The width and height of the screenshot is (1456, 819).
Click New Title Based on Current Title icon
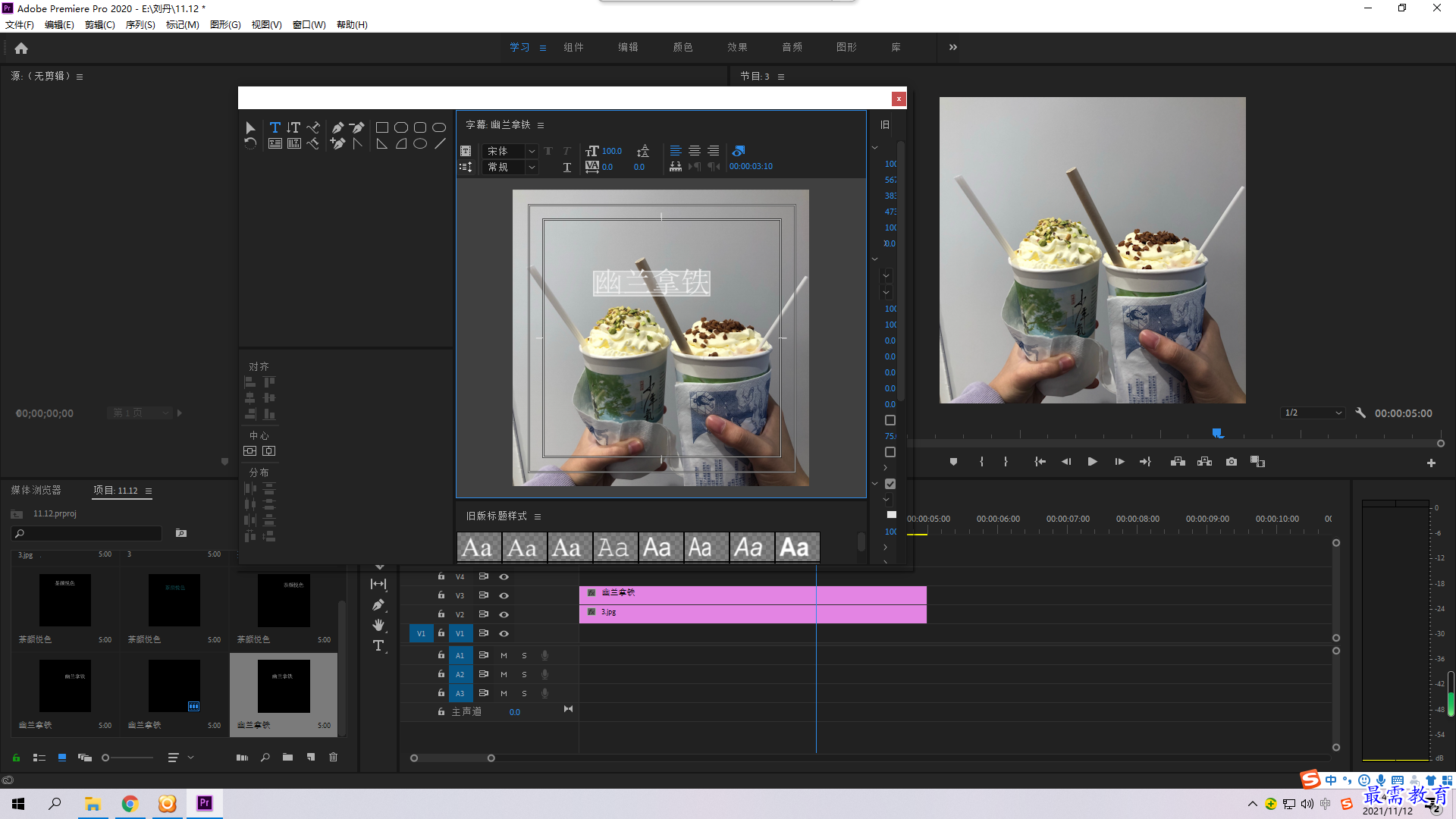pyautogui.click(x=466, y=151)
